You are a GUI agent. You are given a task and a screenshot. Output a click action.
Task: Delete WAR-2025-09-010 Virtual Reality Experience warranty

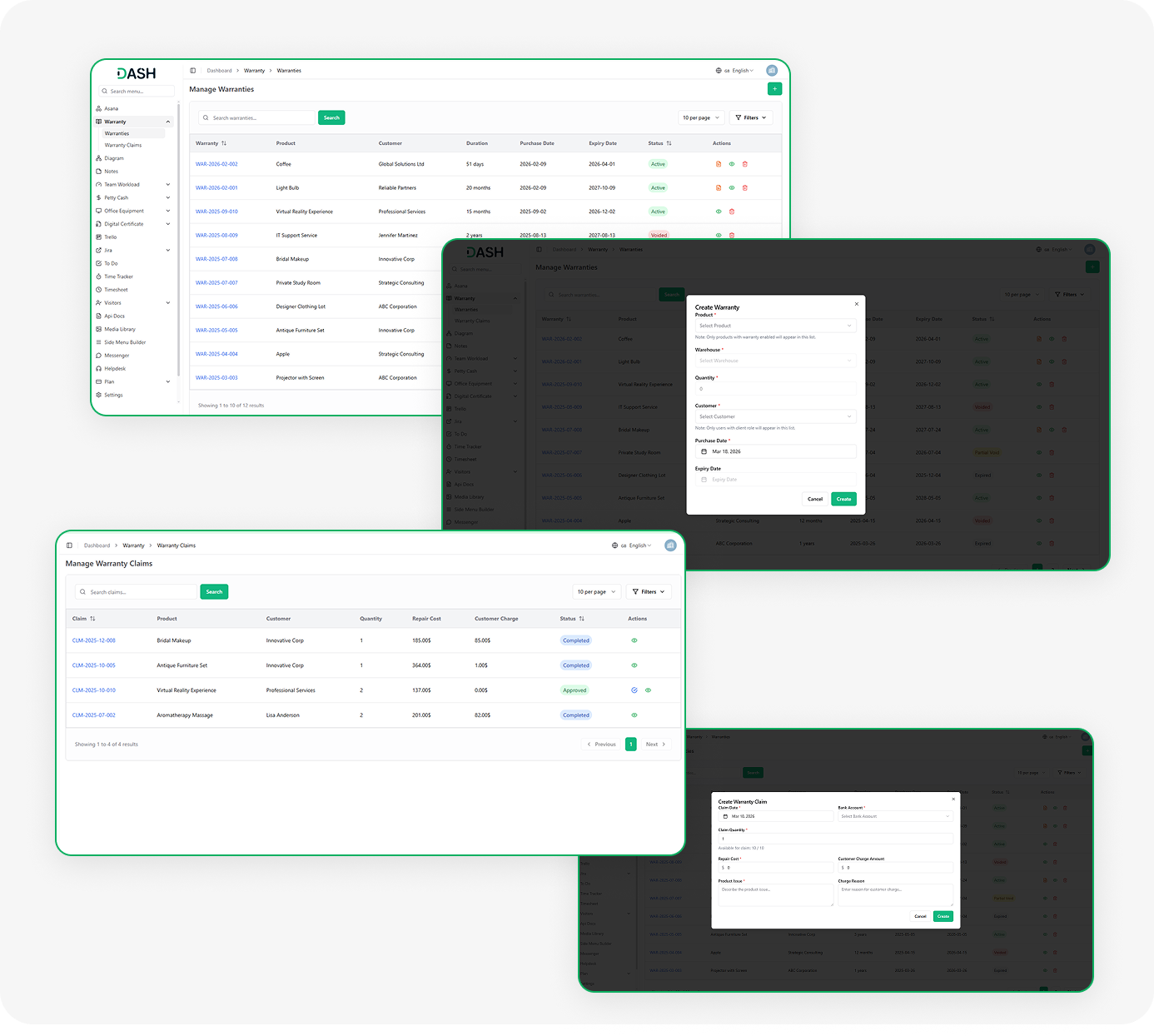(x=732, y=212)
